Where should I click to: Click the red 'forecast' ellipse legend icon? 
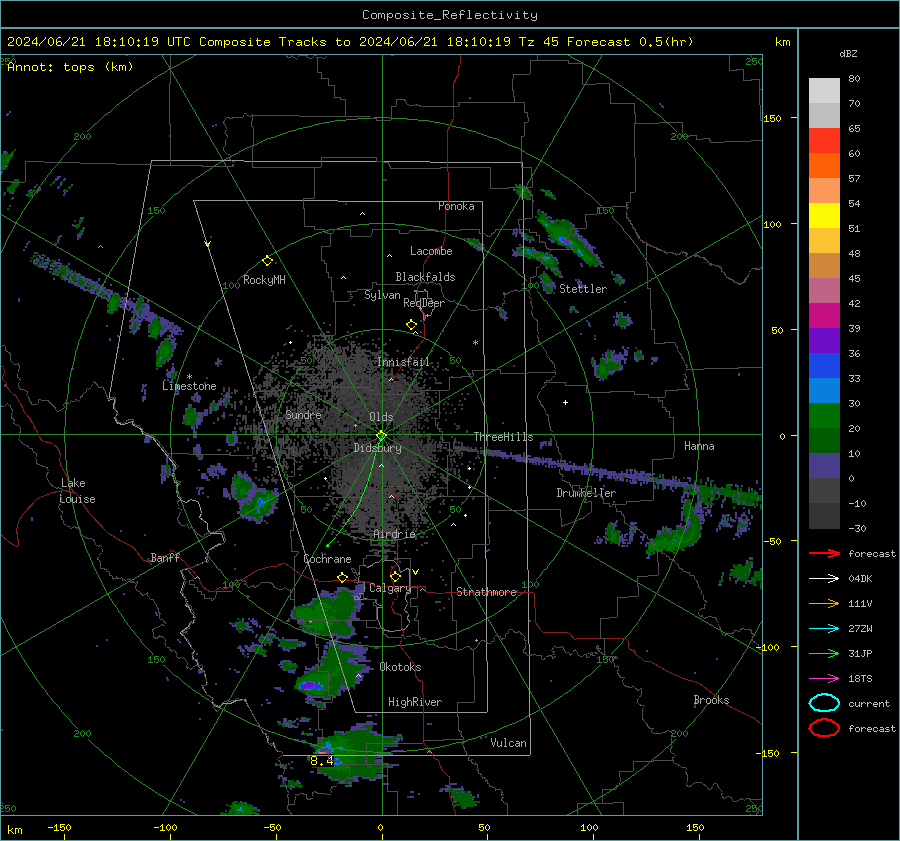tap(824, 728)
